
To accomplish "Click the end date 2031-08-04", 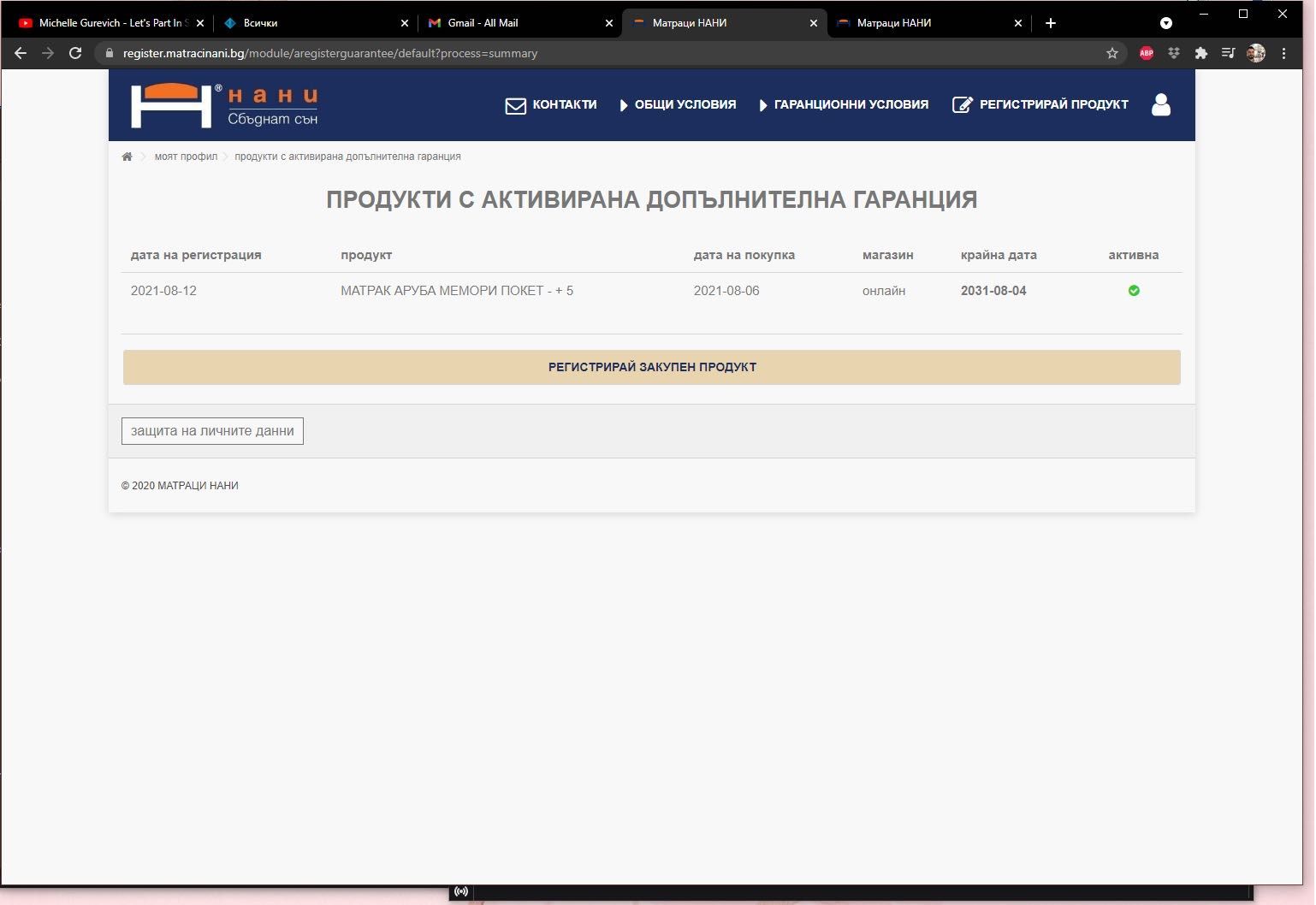I will pos(993,291).
